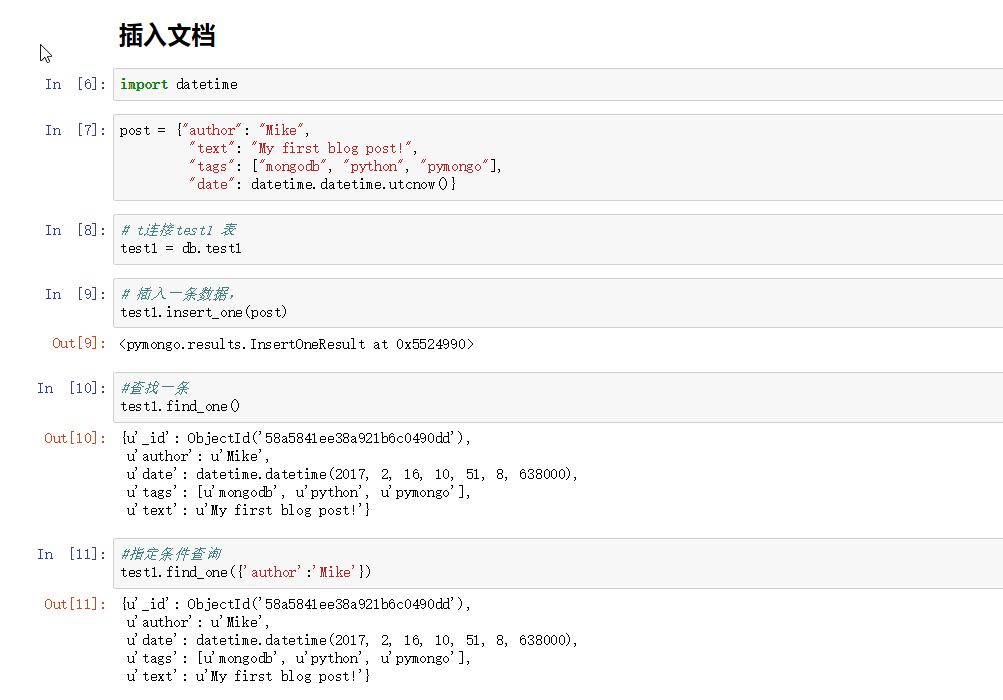1003x700 pixels.
Task: Select the In [11] cell prompt
Action: pyautogui.click(x=71, y=555)
